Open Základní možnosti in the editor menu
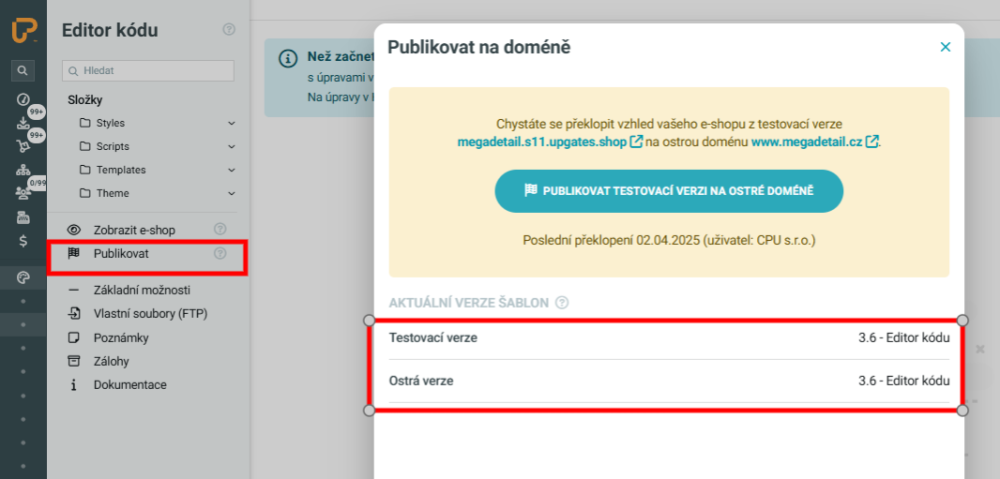 (142, 290)
